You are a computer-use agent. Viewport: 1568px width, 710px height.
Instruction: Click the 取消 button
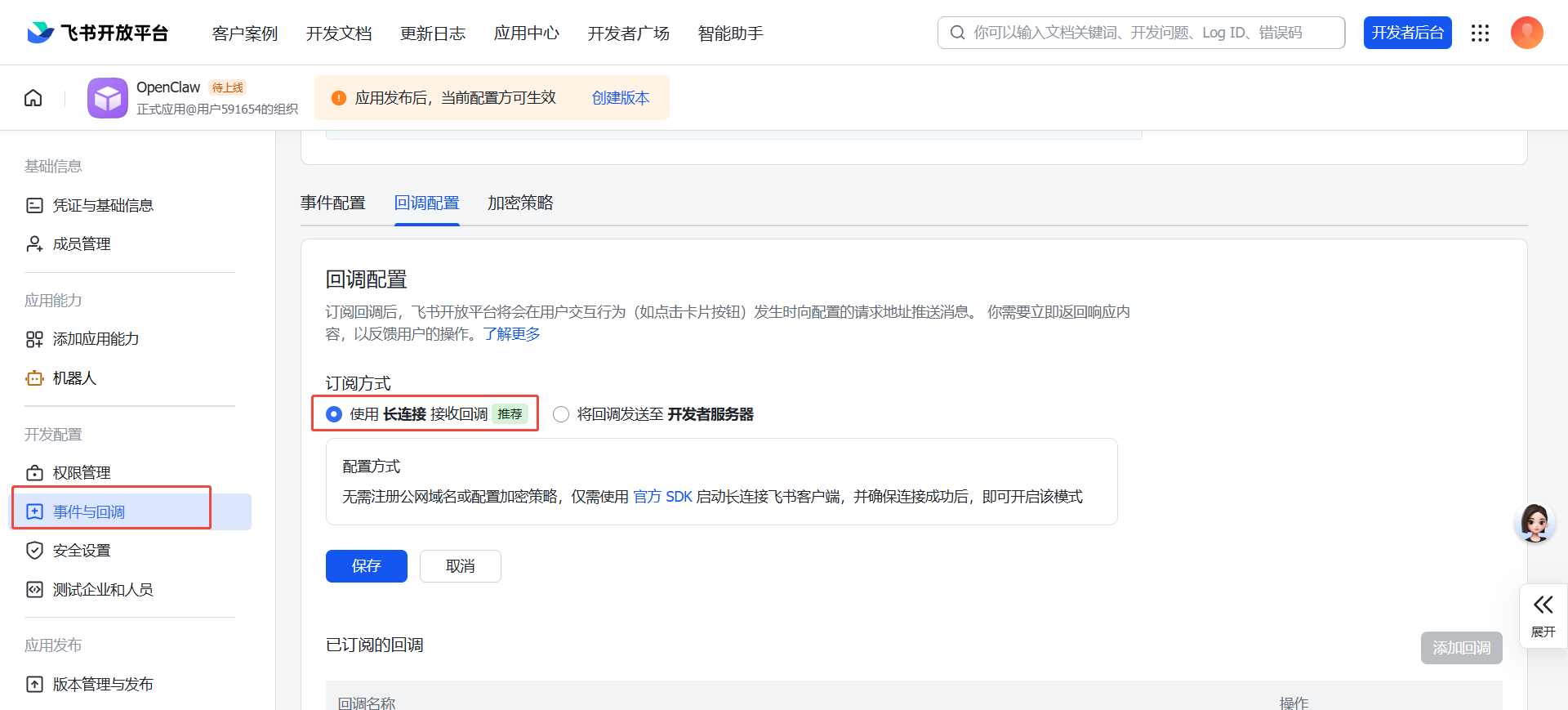[x=460, y=566]
